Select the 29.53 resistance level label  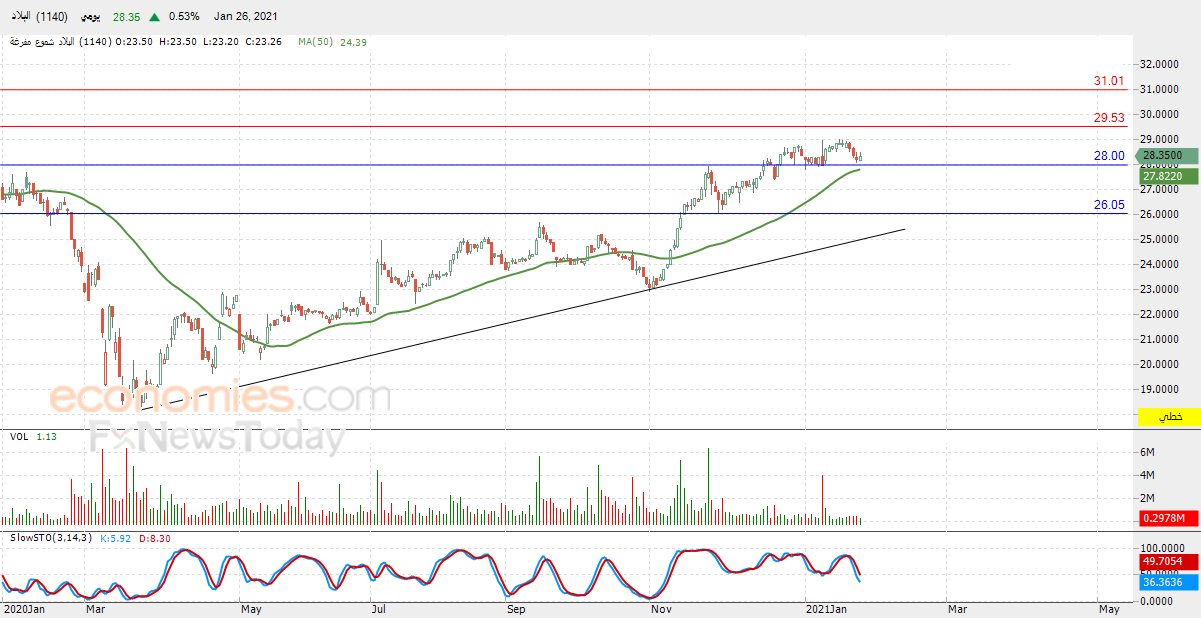pyautogui.click(x=1108, y=118)
